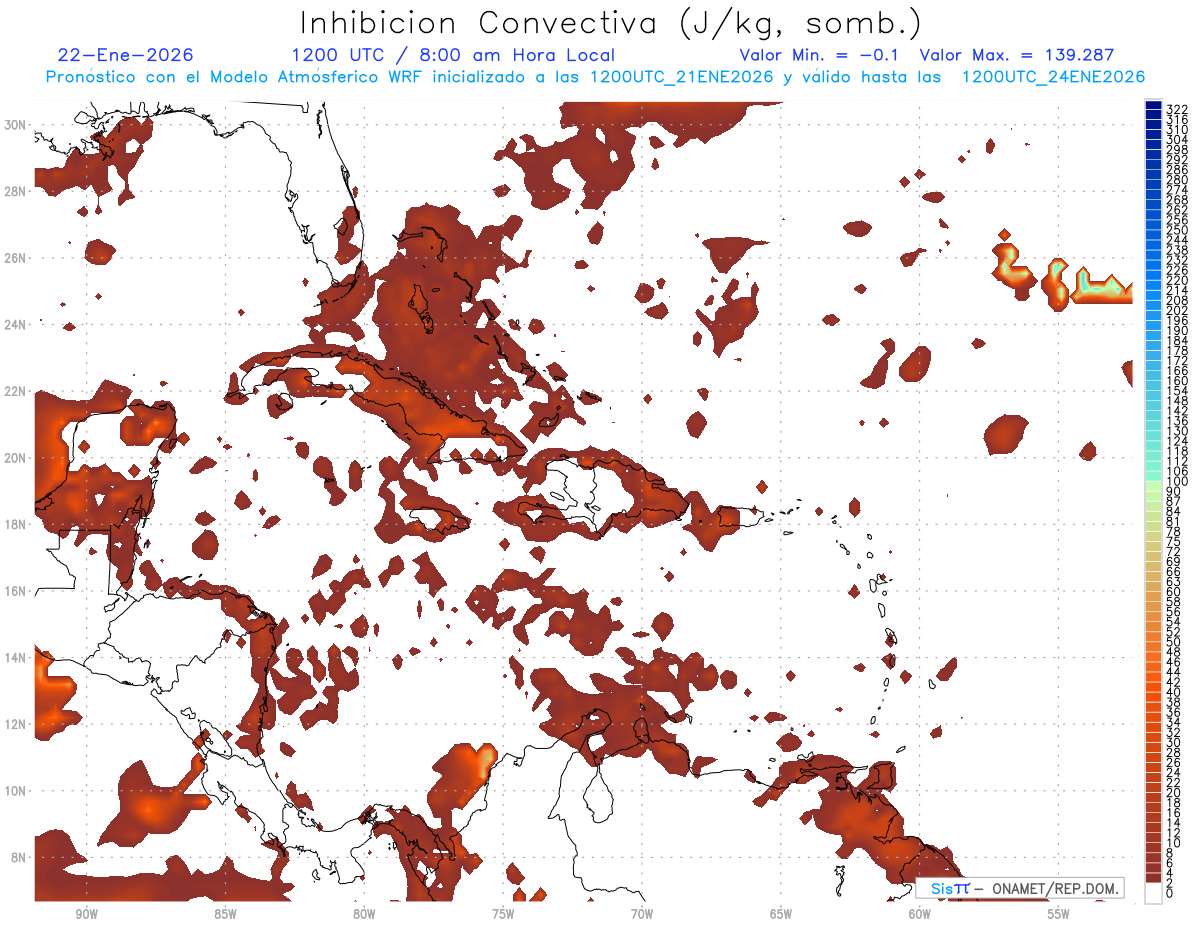Click the colorbar label "60"
Image resolution: width=1200 pixels, height=927 pixels.
point(1174,592)
